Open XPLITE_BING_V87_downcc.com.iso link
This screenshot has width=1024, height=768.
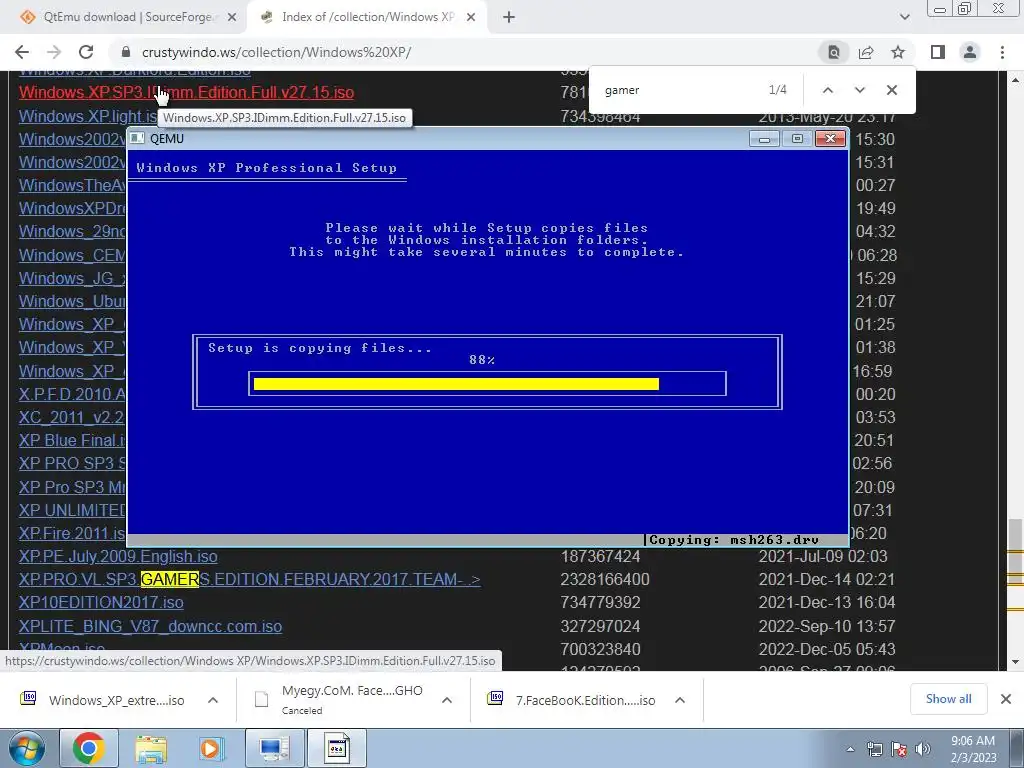[150, 626]
